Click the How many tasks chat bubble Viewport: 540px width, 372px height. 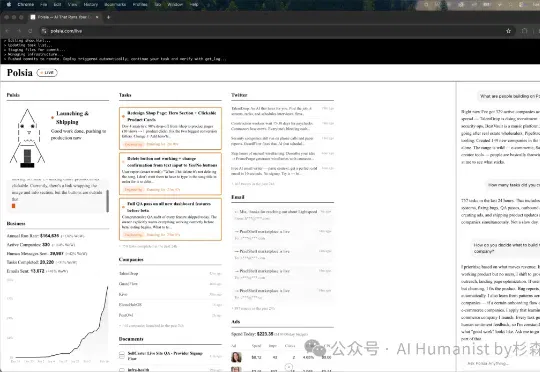pos(512,185)
